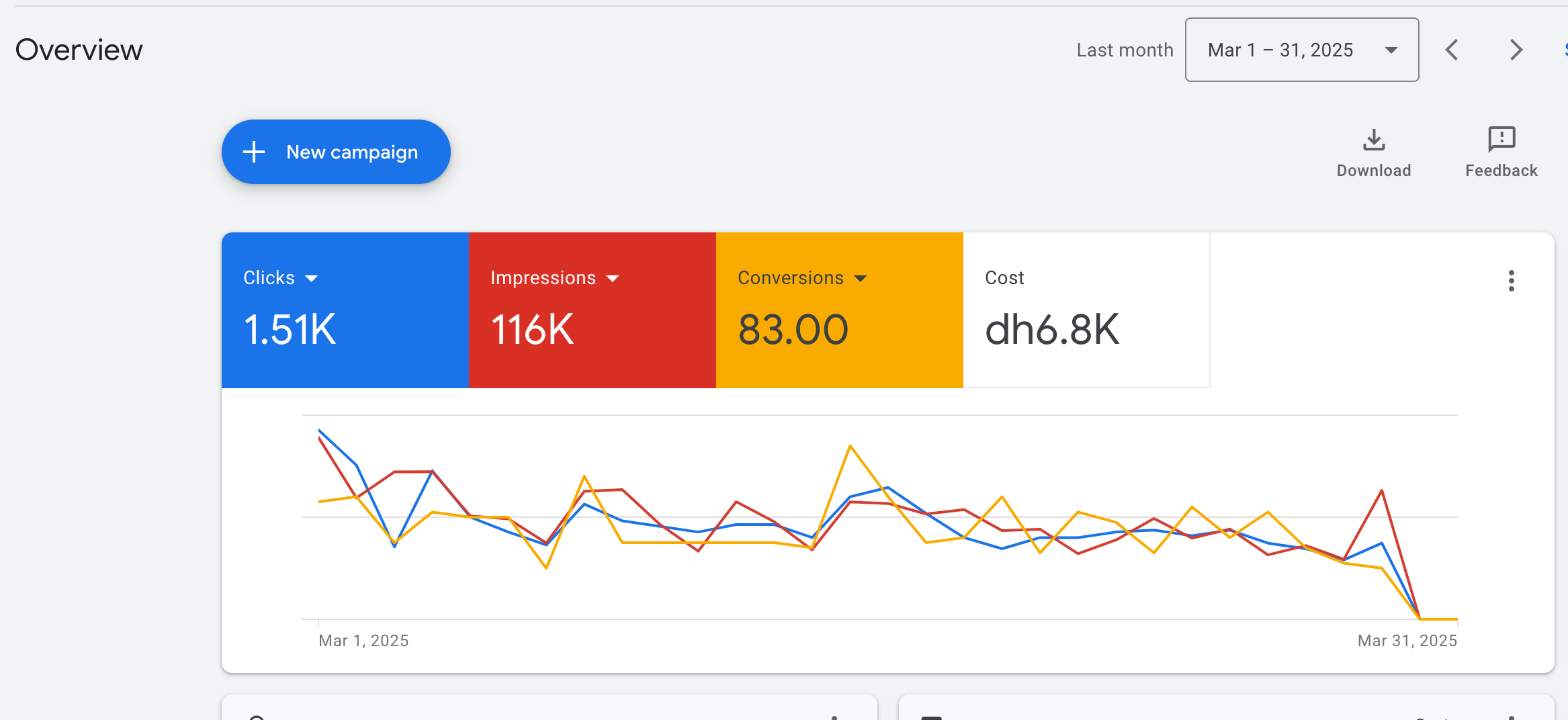The image size is (1568, 720).
Task: Click the Overview page heading
Action: tap(79, 50)
